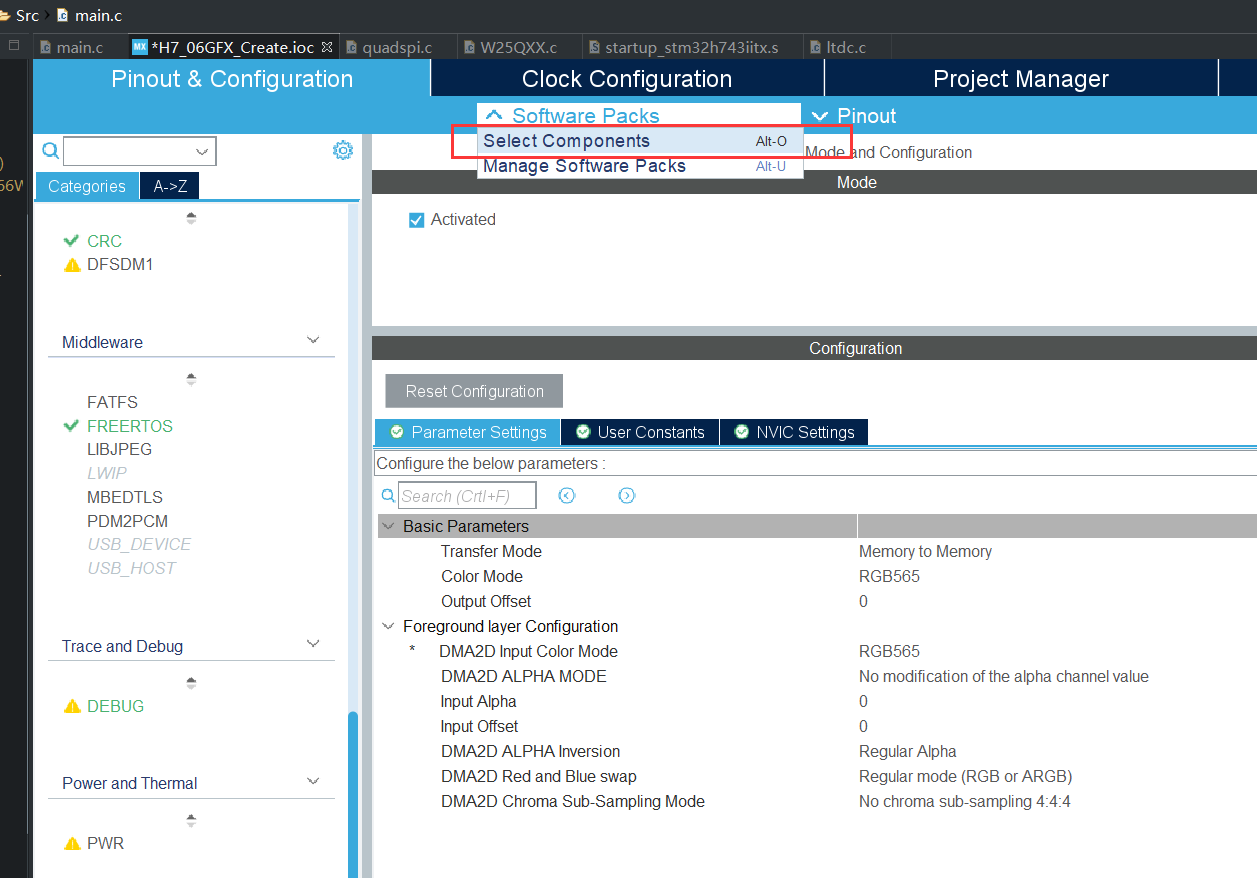Select MBEDTLS middleware item
Viewport: 1257px width, 878px height.
click(x=125, y=497)
